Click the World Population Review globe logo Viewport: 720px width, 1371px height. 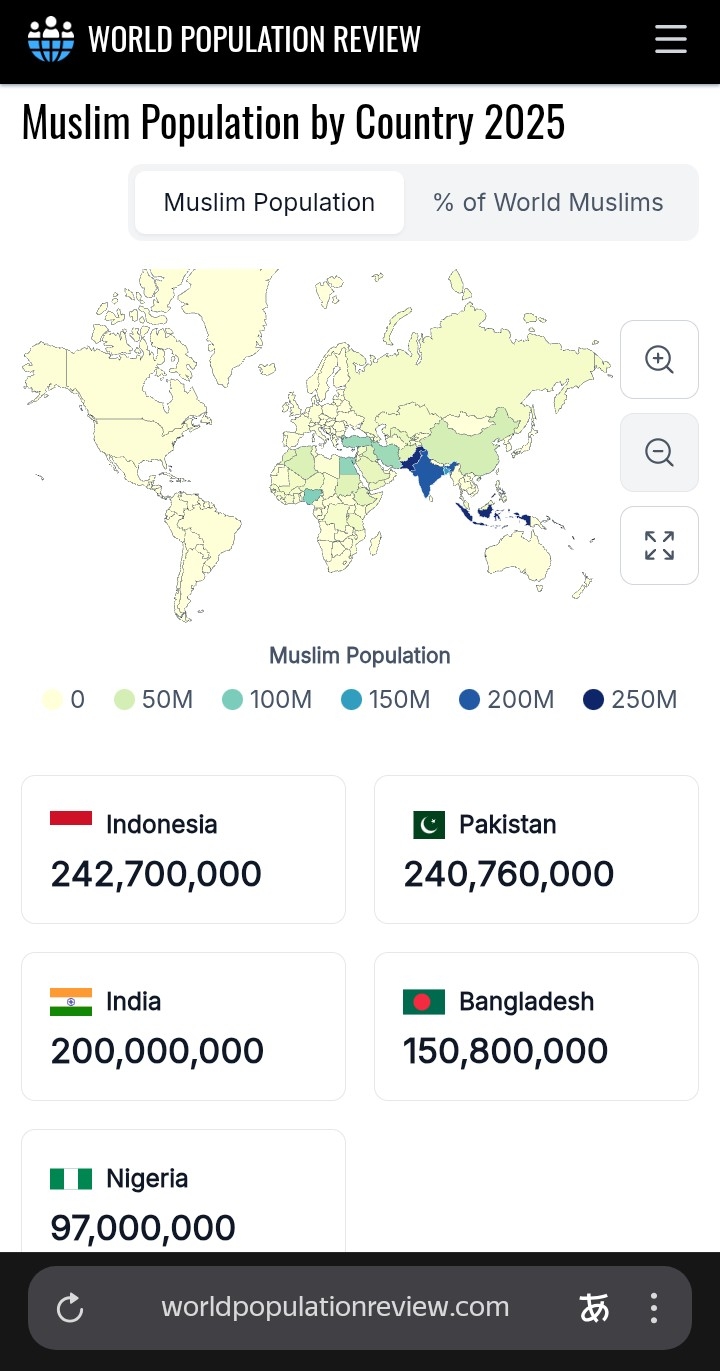click(x=51, y=39)
